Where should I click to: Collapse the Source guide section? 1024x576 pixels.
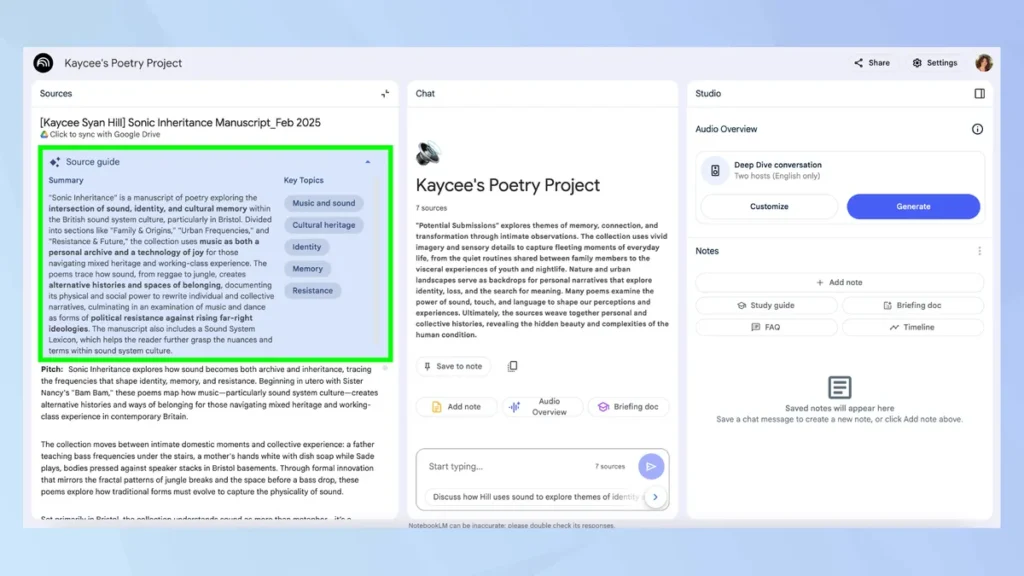click(x=368, y=161)
